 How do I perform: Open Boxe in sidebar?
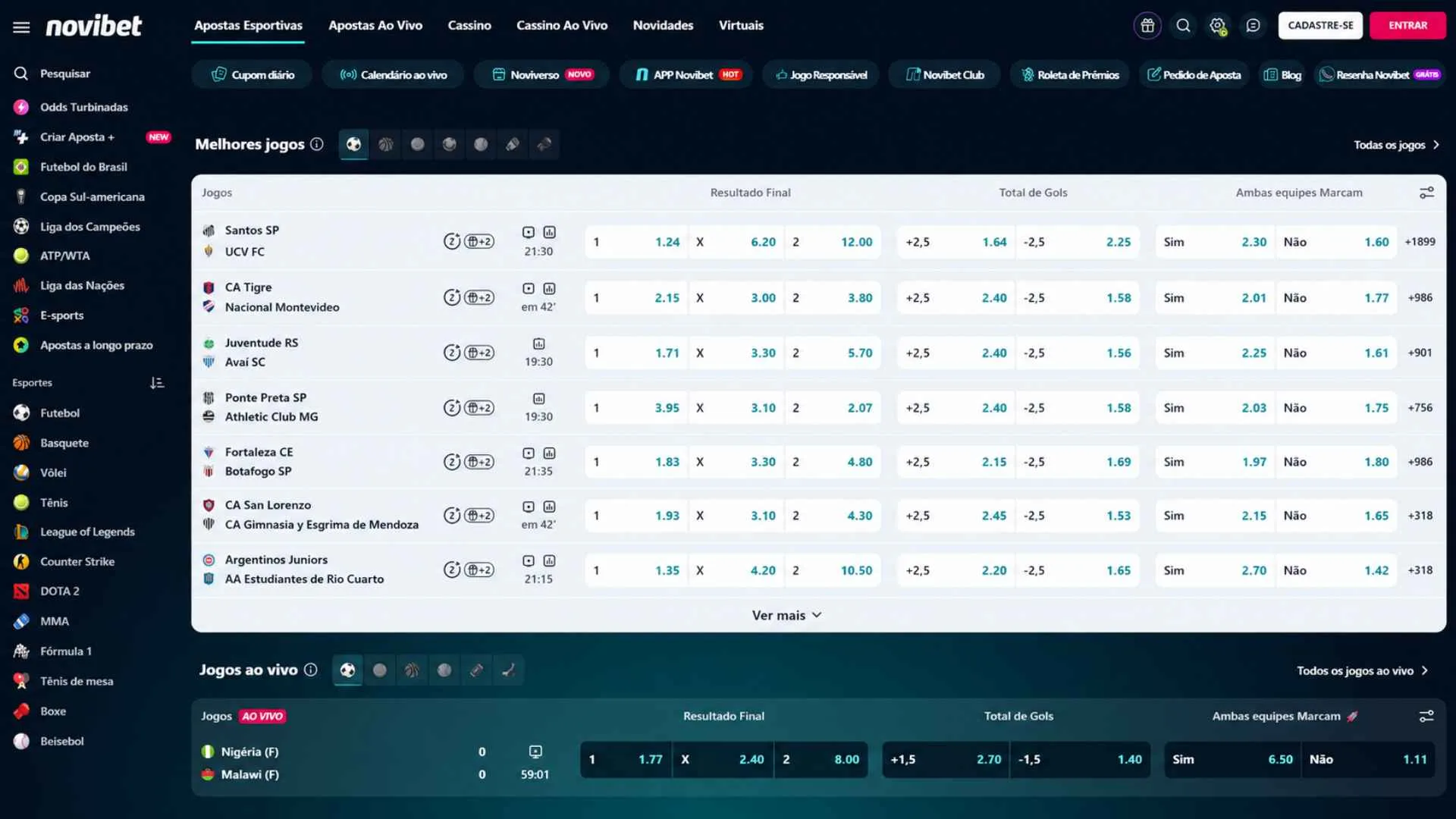click(x=52, y=711)
